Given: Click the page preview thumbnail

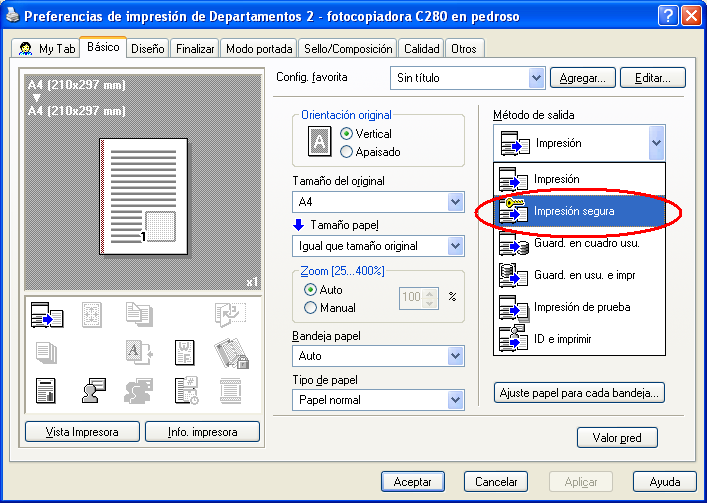Looking at the screenshot, I should coord(143,197).
